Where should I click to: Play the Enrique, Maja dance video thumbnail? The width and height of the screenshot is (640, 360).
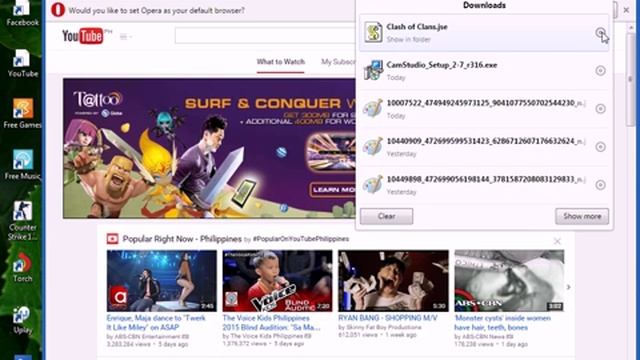pyautogui.click(x=162, y=281)
